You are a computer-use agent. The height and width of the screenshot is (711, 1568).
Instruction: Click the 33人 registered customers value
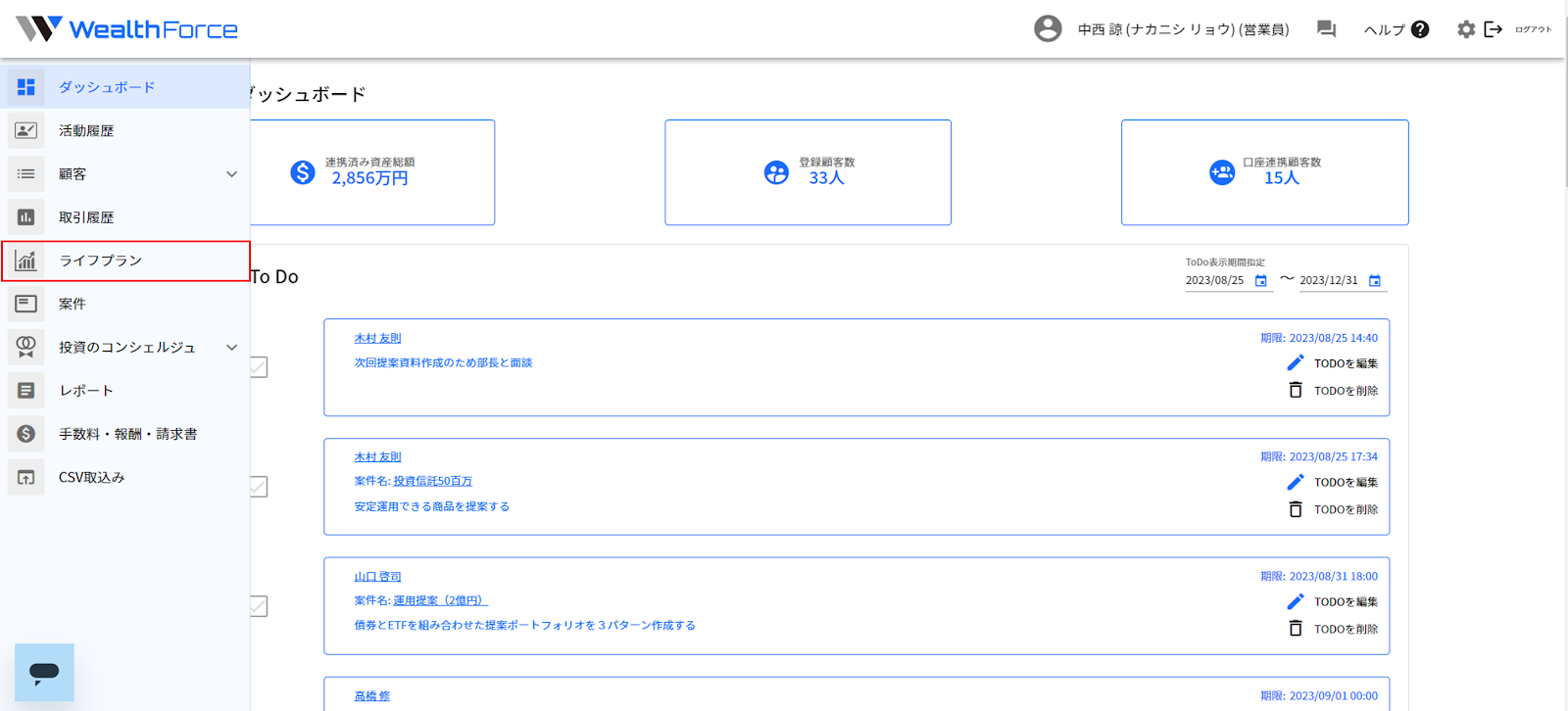coord(826,178)
